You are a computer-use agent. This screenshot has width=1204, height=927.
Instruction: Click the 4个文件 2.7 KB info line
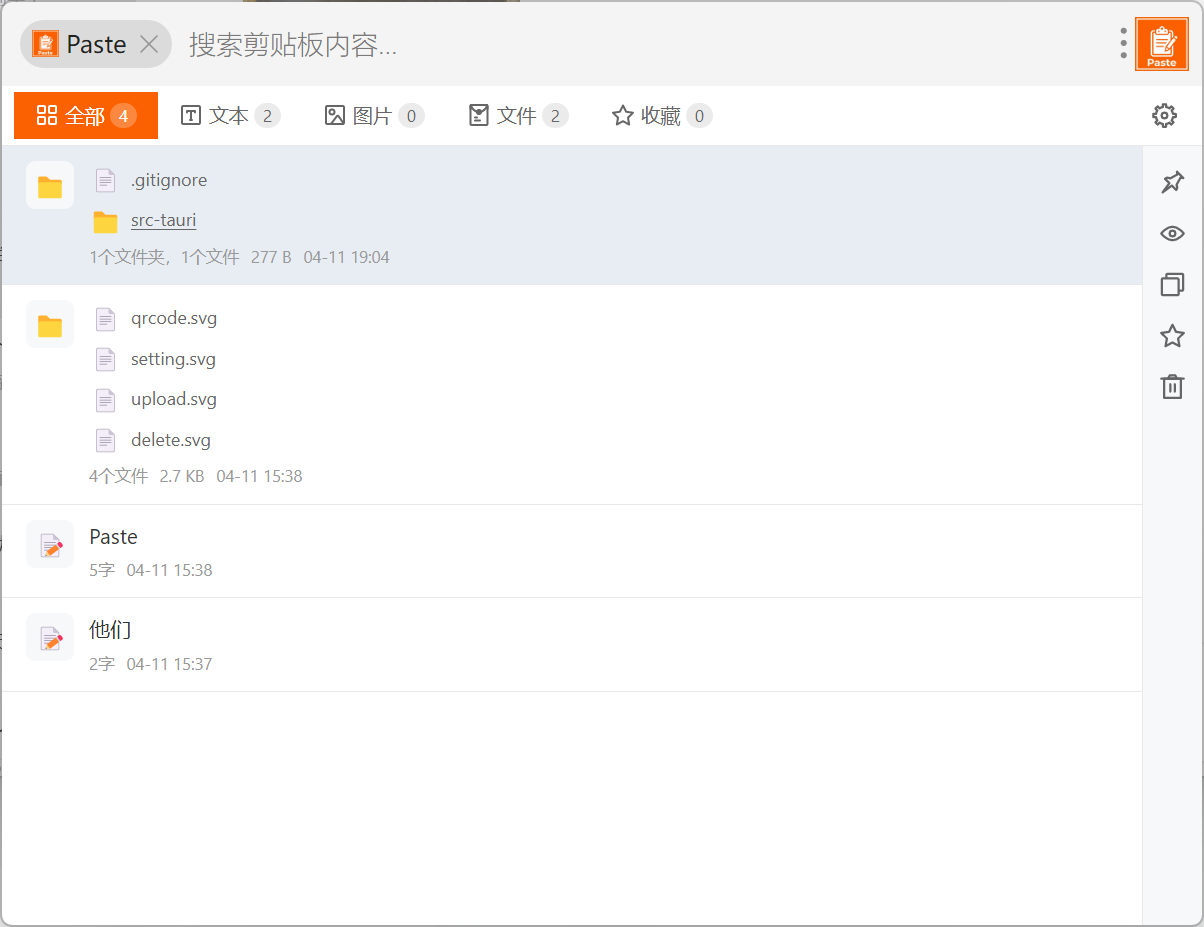point(196,476)
